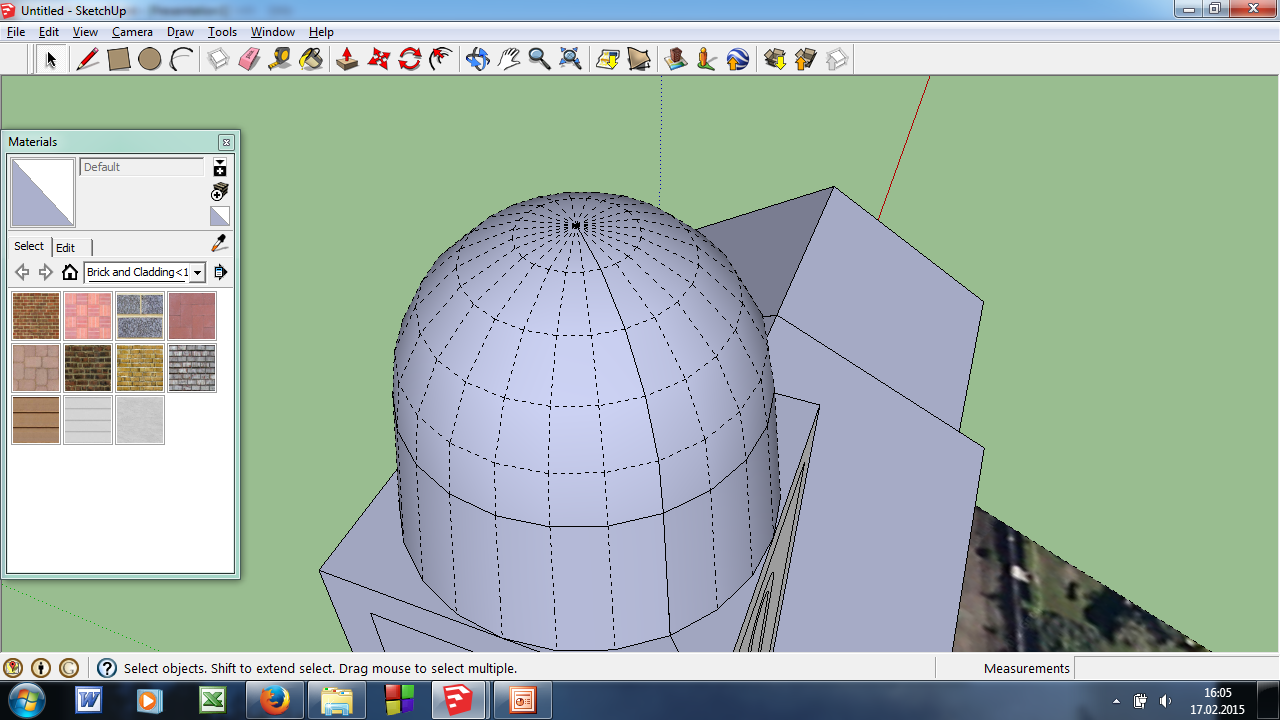Open the Details flyout arrow in Materials
Image resolution: width=1280 pixels, height=720 pixels.
(x=221, y=272)
